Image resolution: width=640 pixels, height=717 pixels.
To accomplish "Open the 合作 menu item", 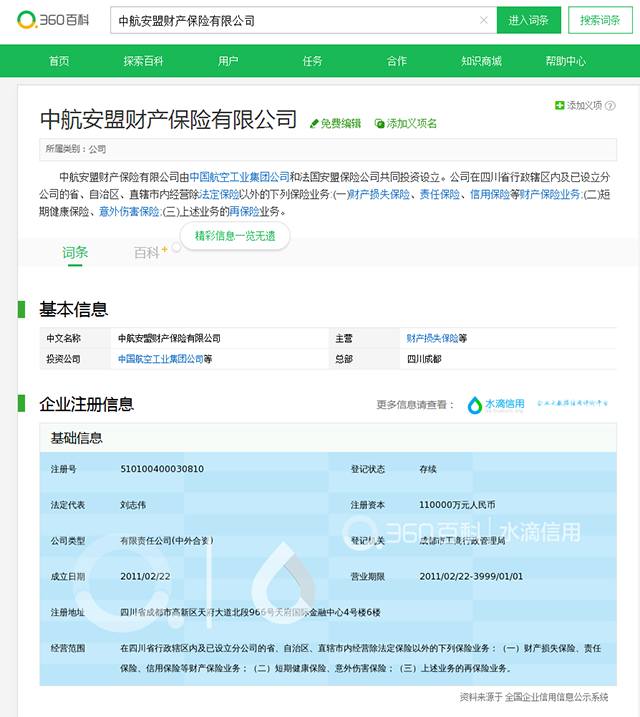I will pyautogui.click(x=396, y=61).
